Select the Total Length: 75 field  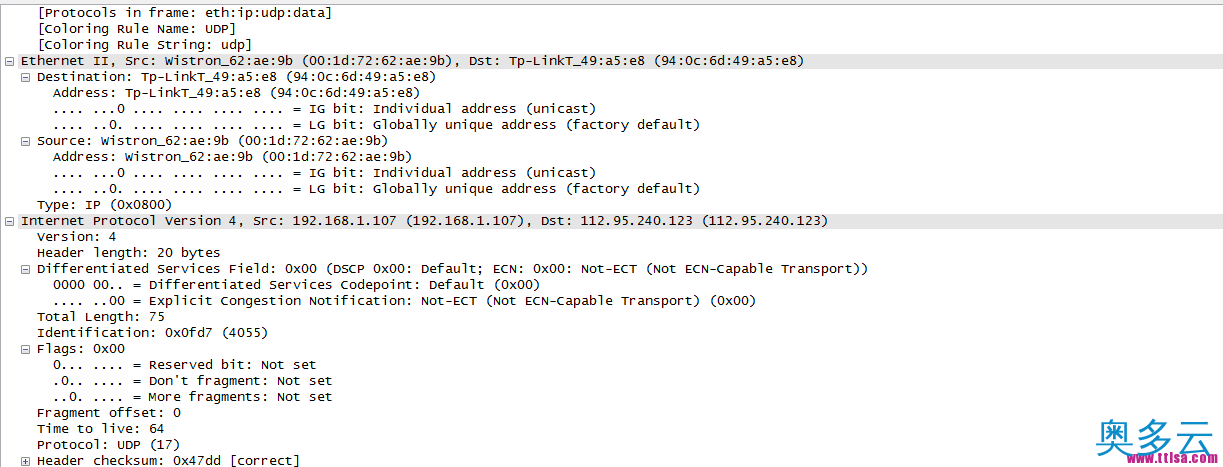tap(101, 316)
